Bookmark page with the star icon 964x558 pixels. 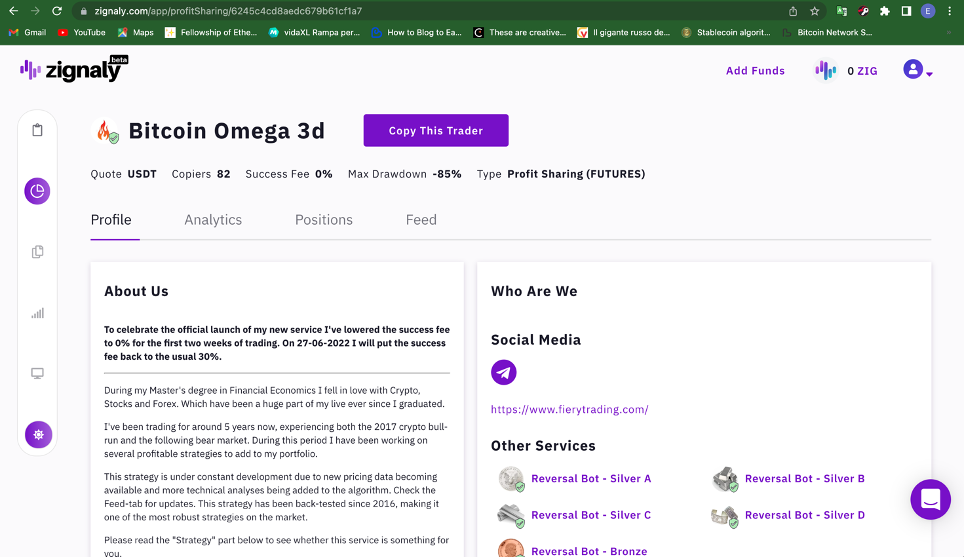pos(815,11)
